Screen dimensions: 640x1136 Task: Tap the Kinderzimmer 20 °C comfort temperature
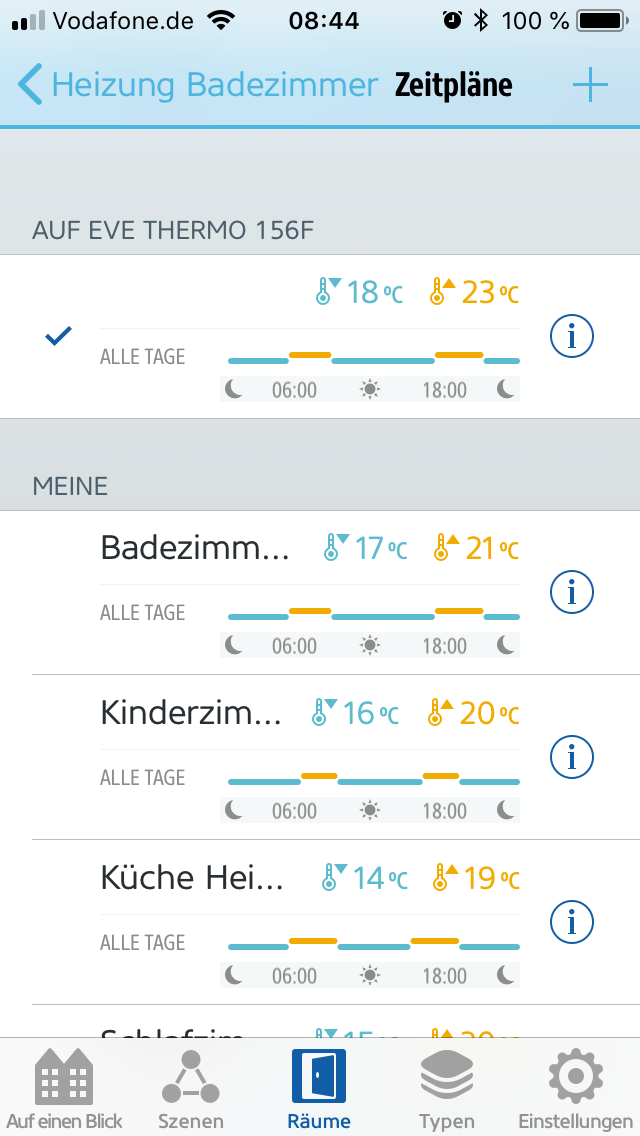474,713
